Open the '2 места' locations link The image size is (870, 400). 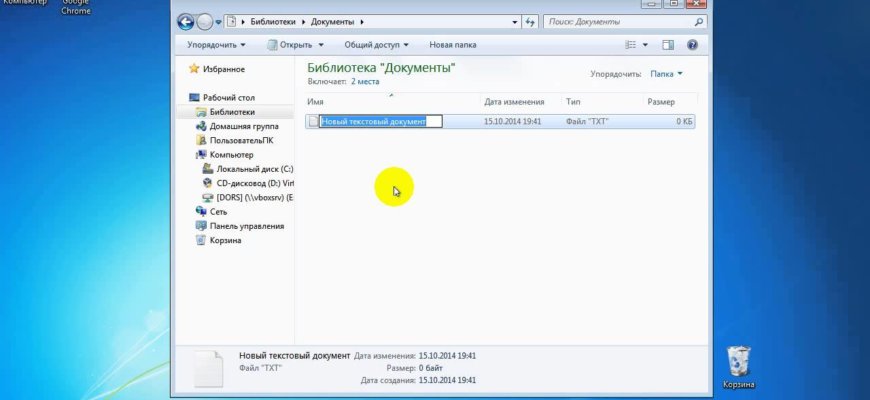(x=365, y=80)
